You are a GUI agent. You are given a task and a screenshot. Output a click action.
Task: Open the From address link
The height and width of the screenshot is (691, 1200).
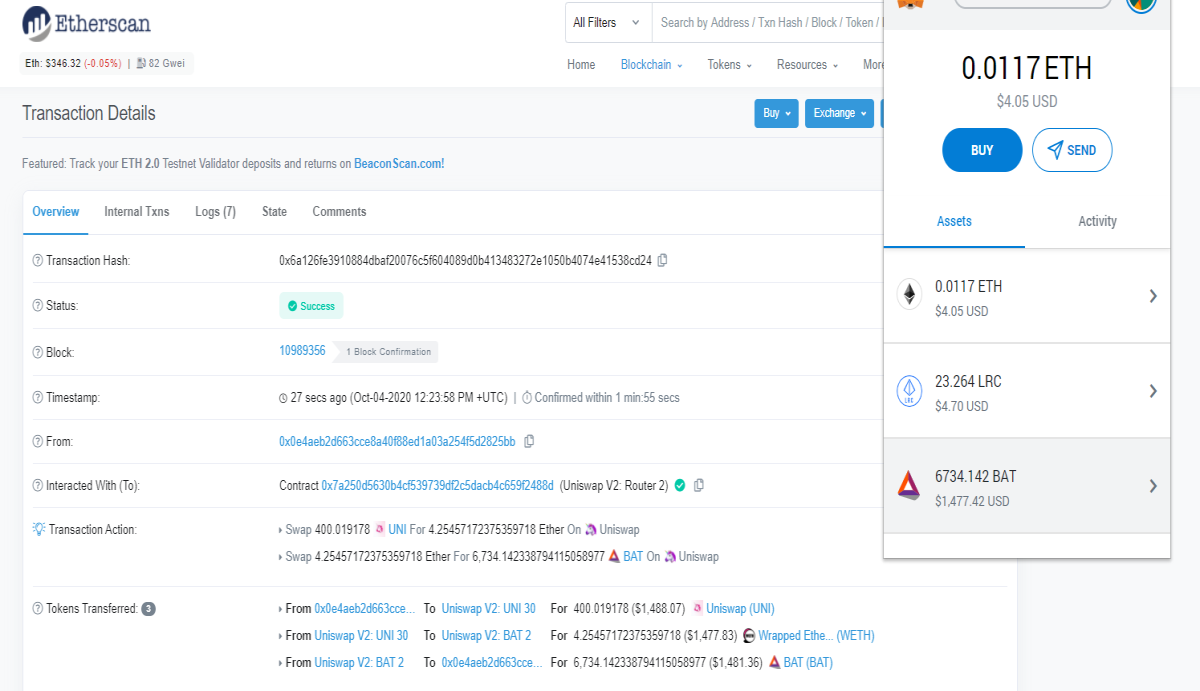coord(397,441)
